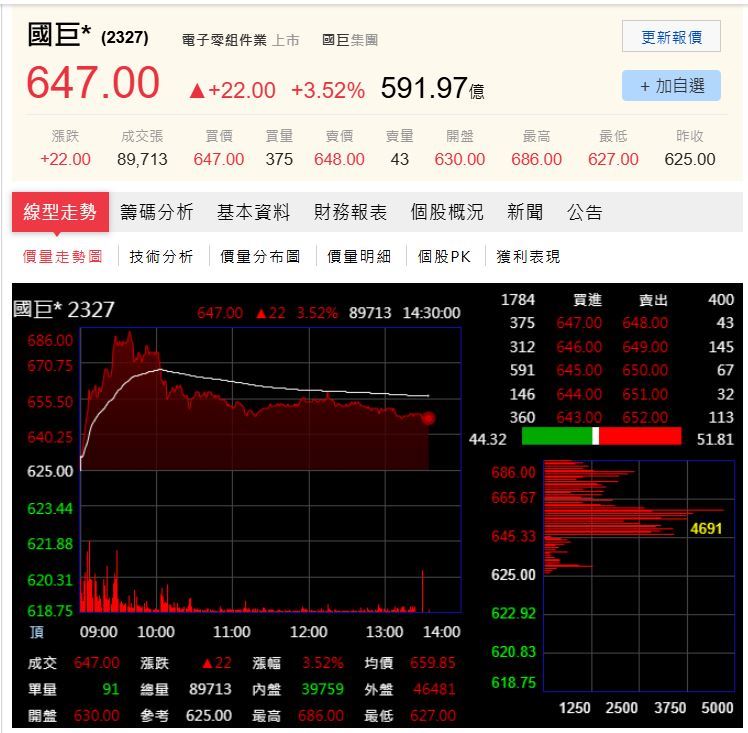The height and width of the screenshot is (733, 748).
Task: Open the 國巨集團 group link
Action: tap(350, 40)
